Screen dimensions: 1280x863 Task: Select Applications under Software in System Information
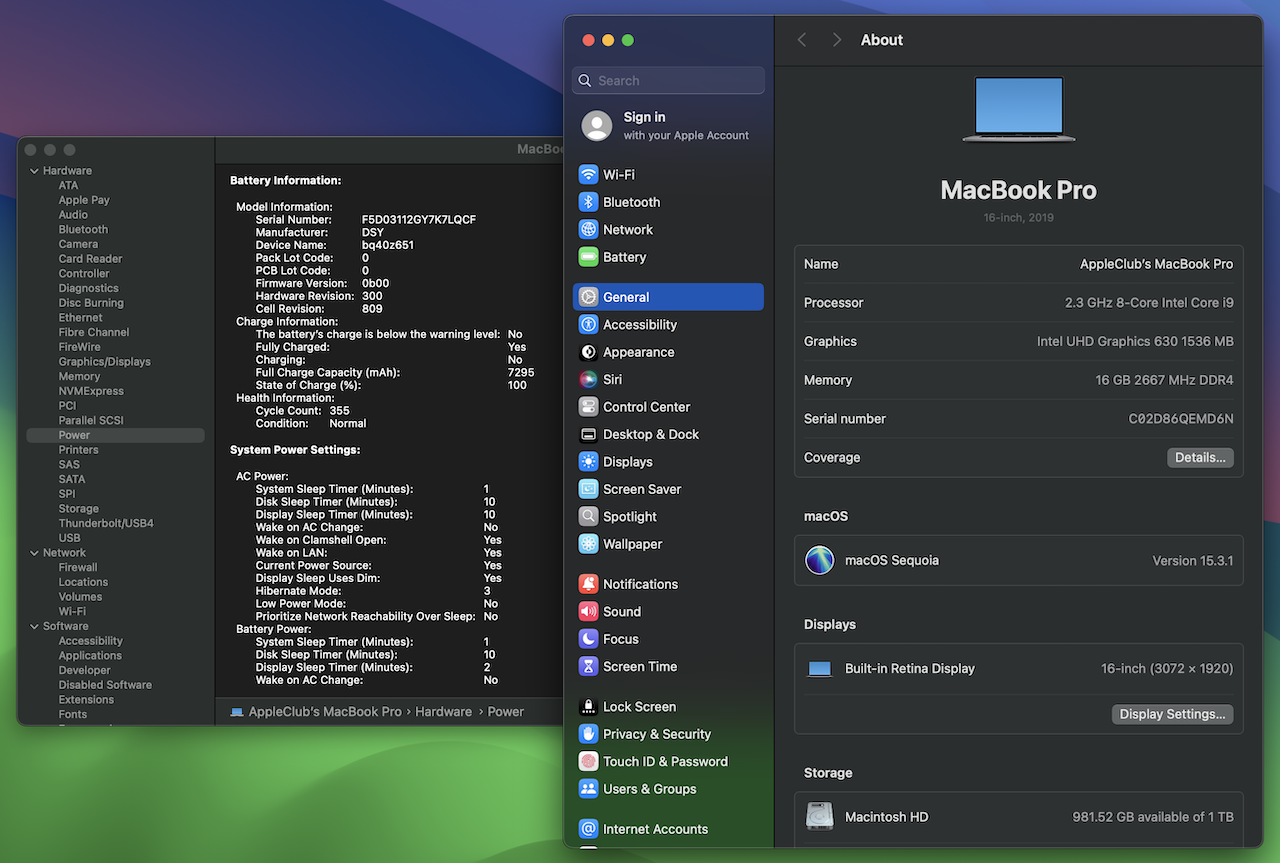(90, 656)
